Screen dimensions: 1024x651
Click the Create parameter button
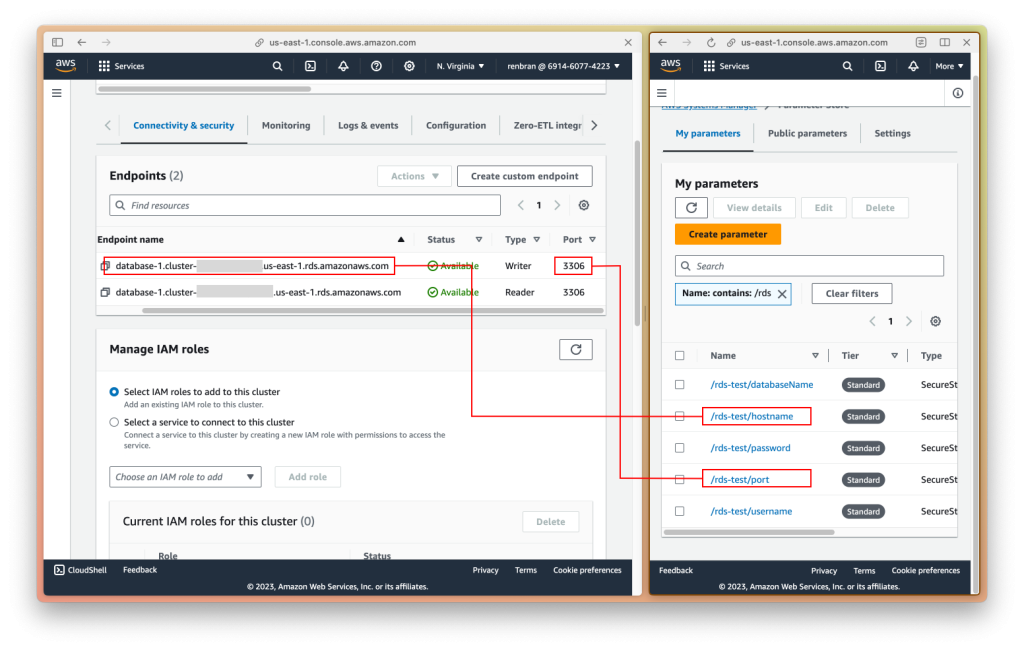point(727,234)
